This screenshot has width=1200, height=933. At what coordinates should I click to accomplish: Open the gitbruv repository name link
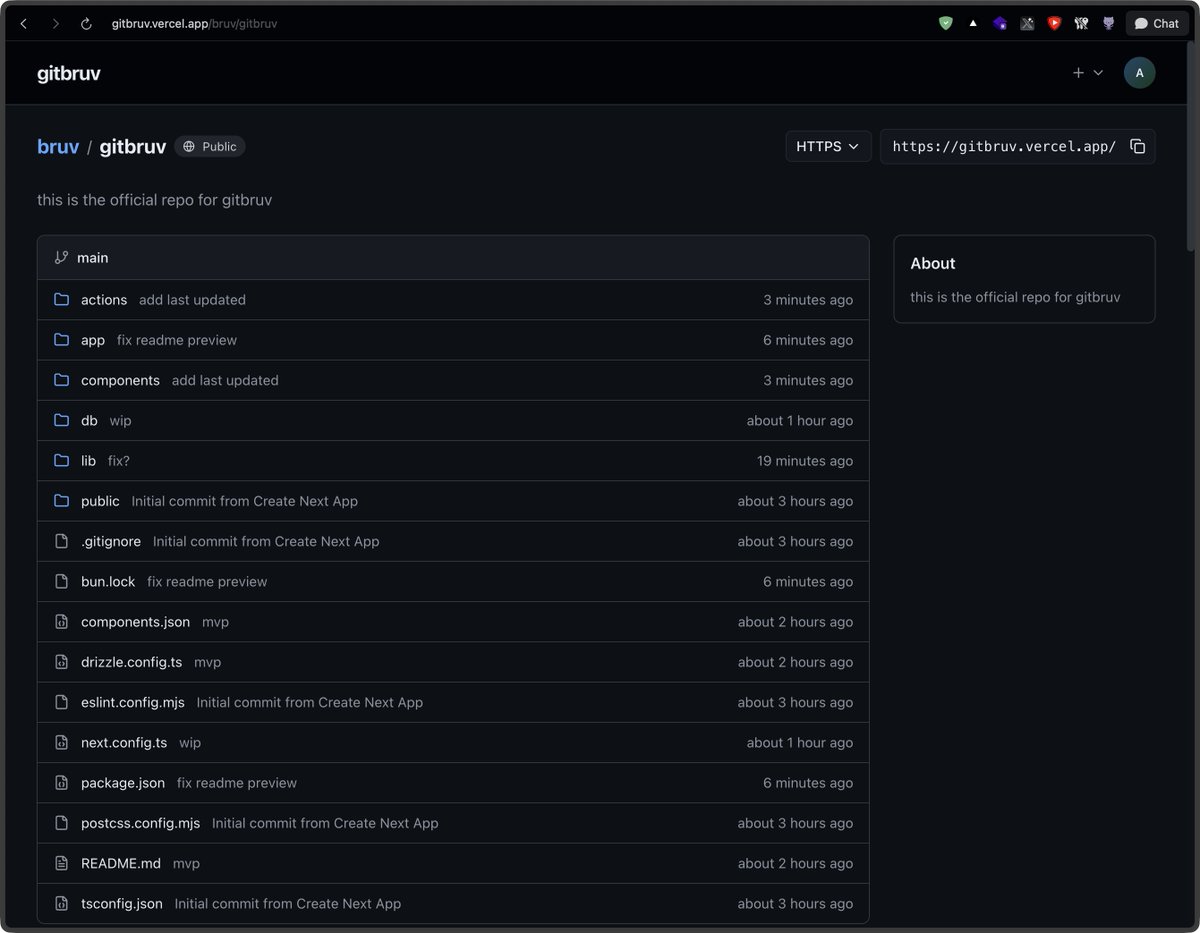pyautogui.click(x=133, y=146)
